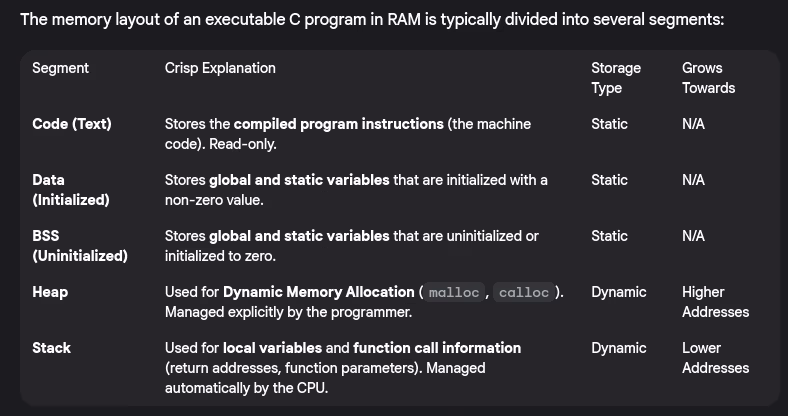Click the malloc code chip
Image resolution: width=788 pixels, height=416 pixels.
(452, 293)
